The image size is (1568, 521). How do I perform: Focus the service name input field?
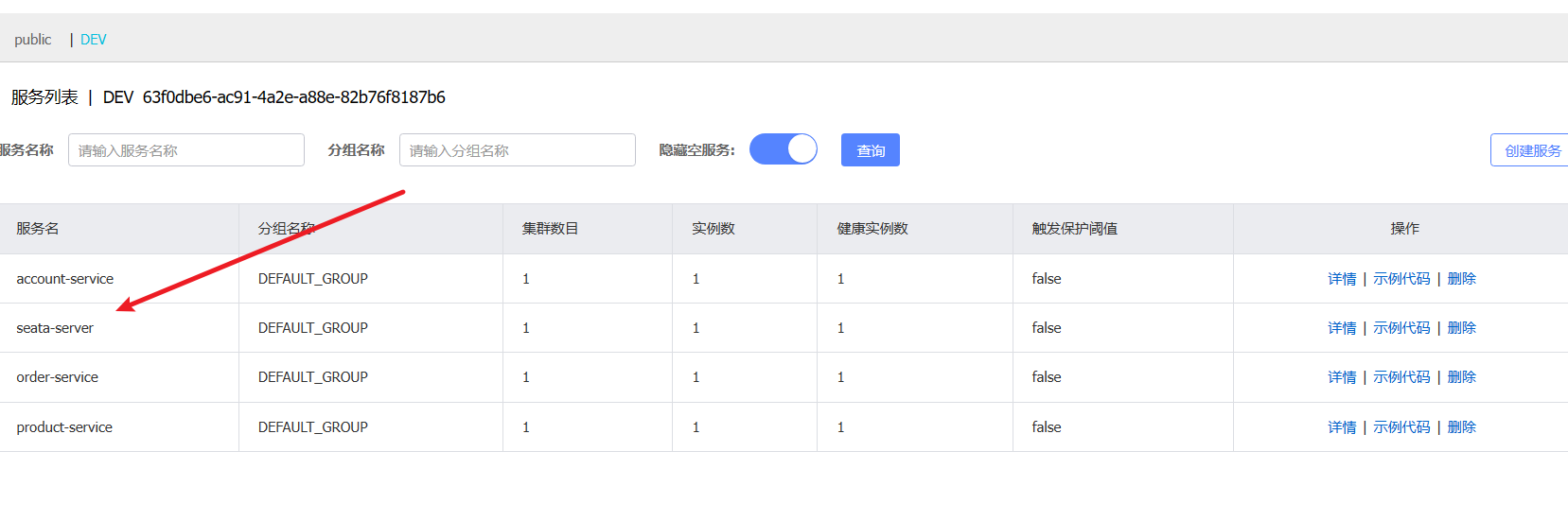point(186,150)
